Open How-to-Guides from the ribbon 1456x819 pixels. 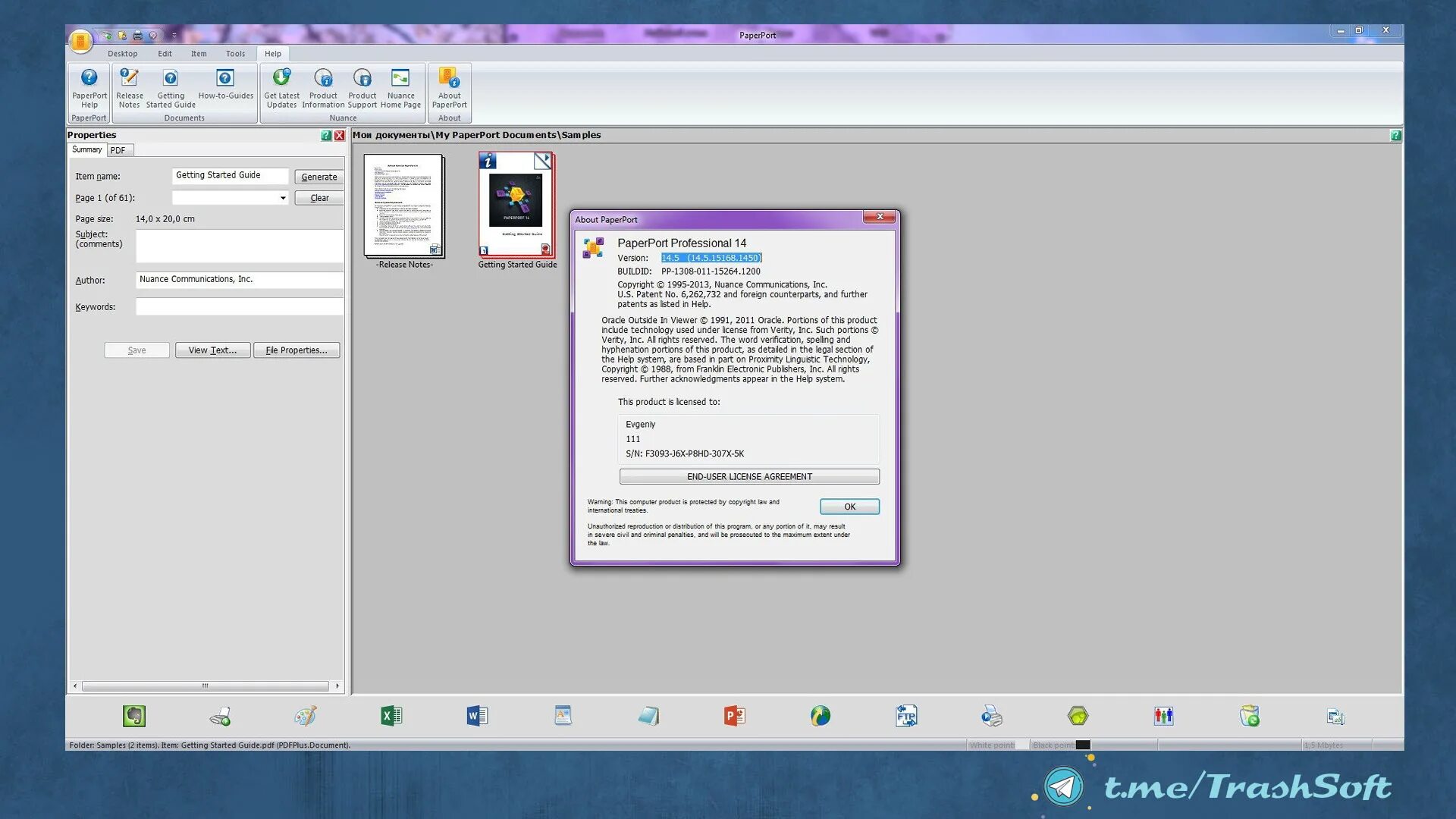[226, 84]
